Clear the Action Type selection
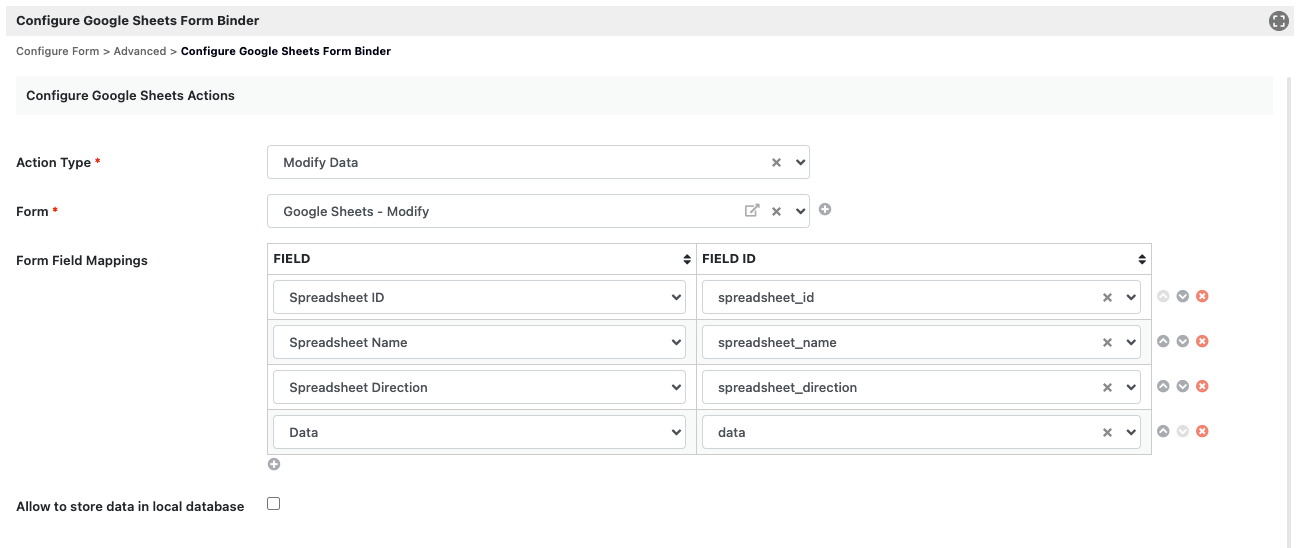The width and height of the screenshot is (1301, 548). click(776, 163)
